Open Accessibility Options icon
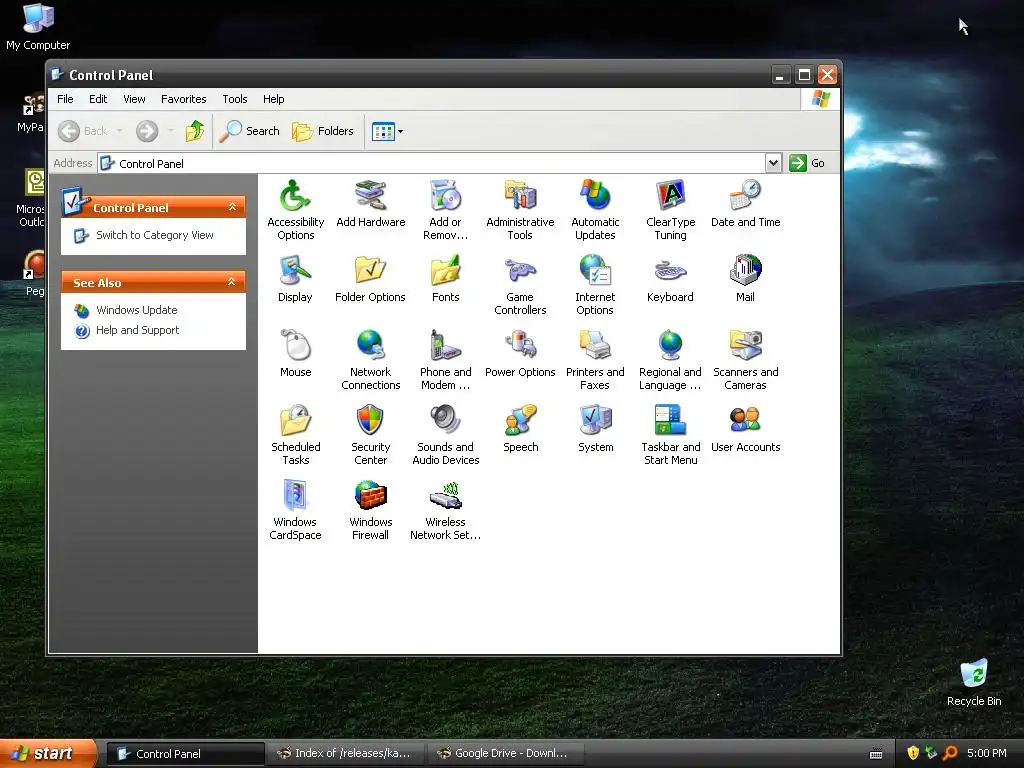The image size is (1024, 768). [x=295, y=210]
